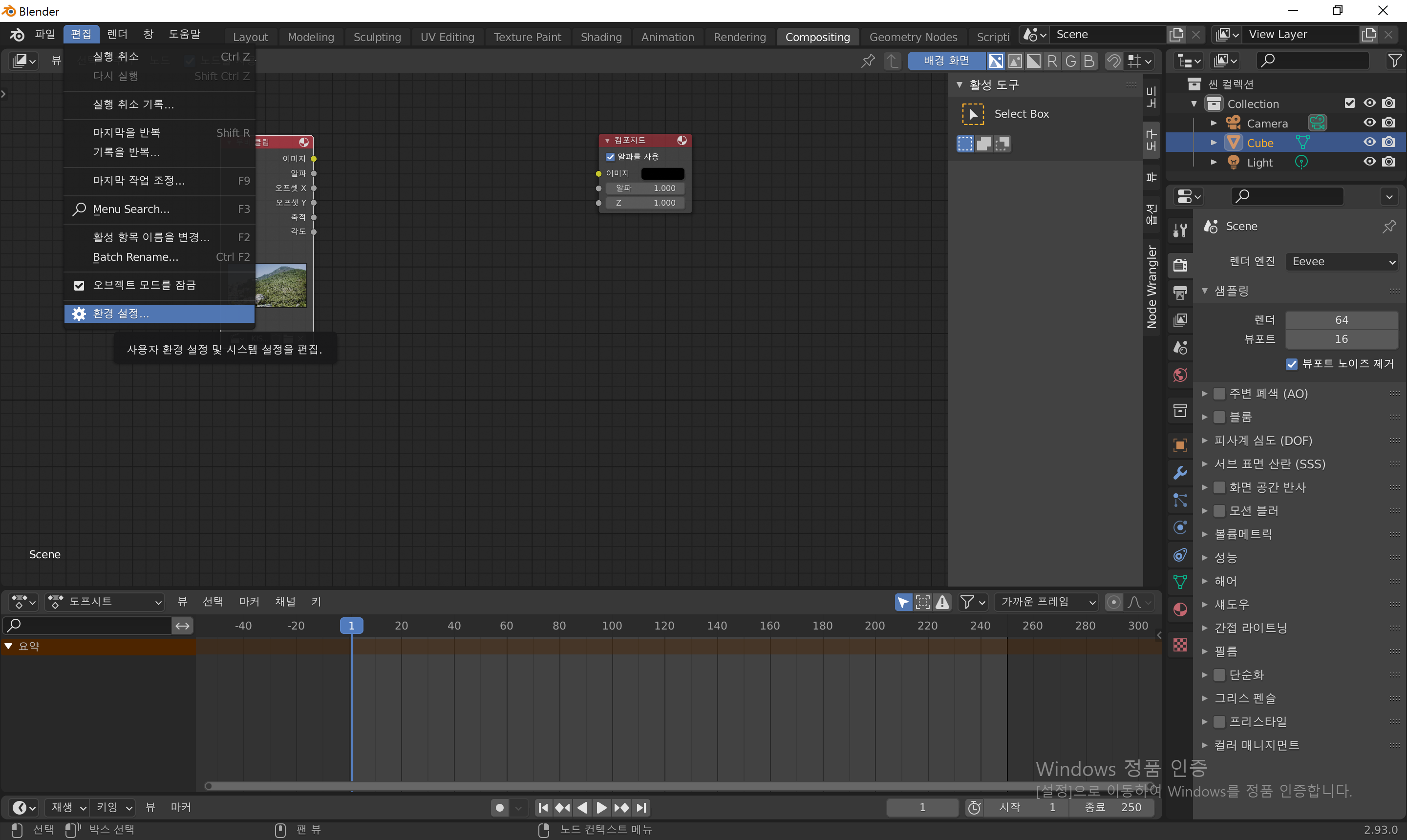Click the Select Box tool icon
1407x840 pixels.
[x=973, y=114]
